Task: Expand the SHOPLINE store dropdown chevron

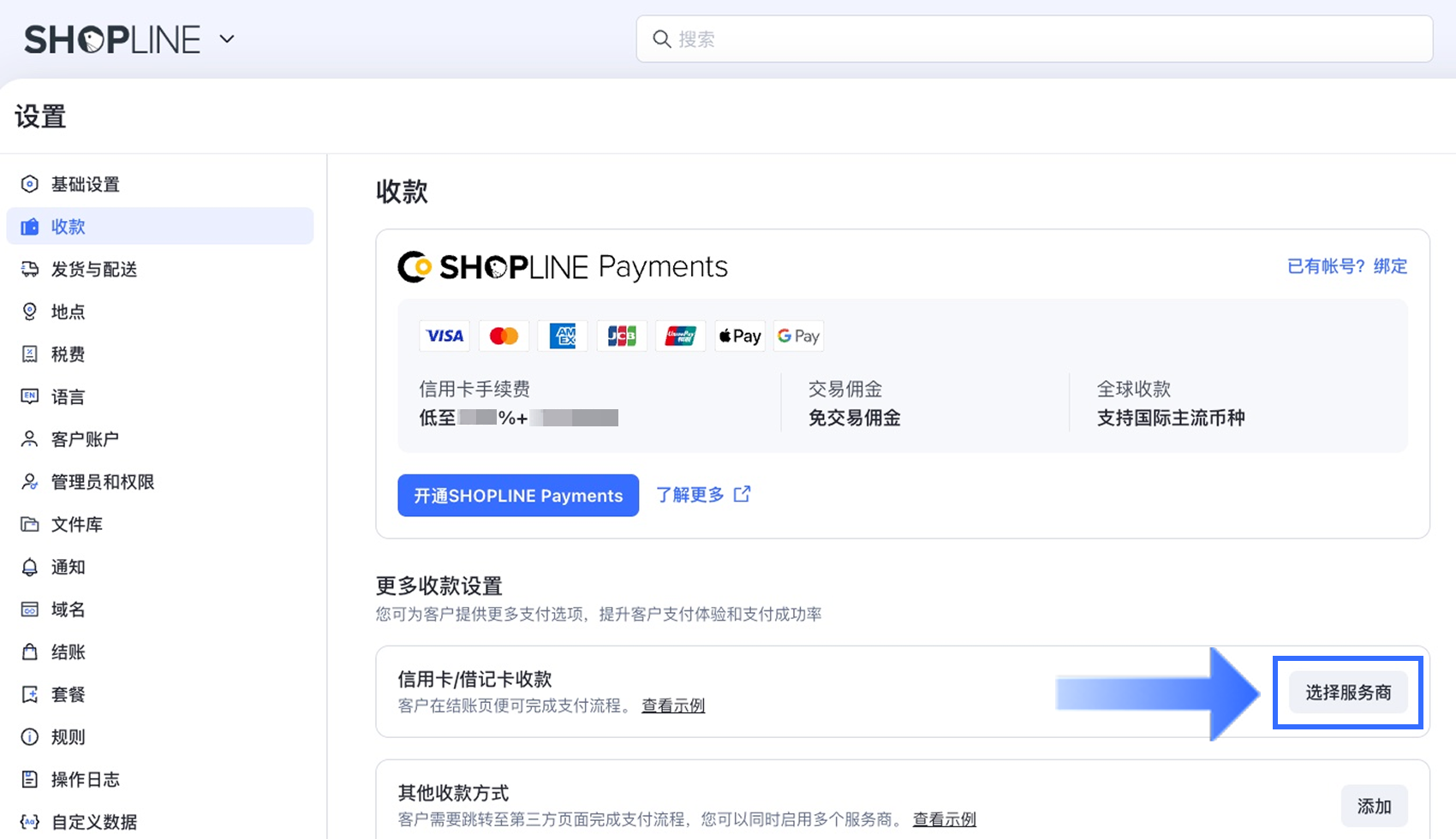Action: 227,39
